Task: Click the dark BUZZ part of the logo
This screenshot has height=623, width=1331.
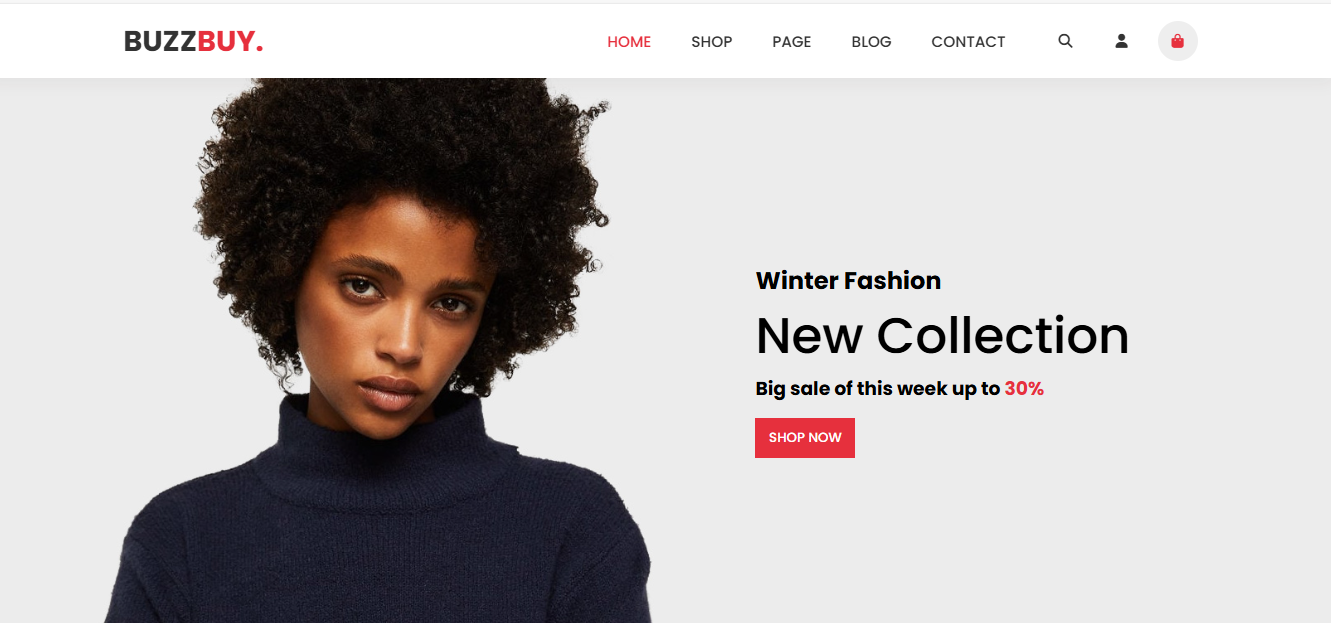Action: tap(160, 42)
